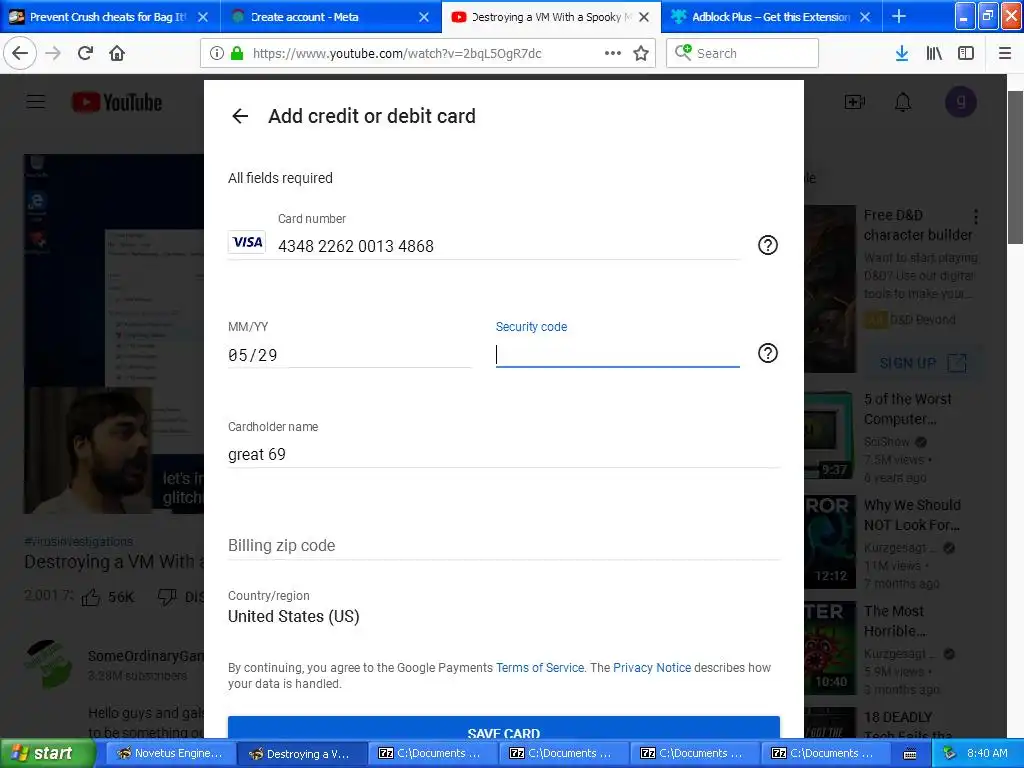
Task: Close the Adblock Plus tab
Action: coord(865,17)
